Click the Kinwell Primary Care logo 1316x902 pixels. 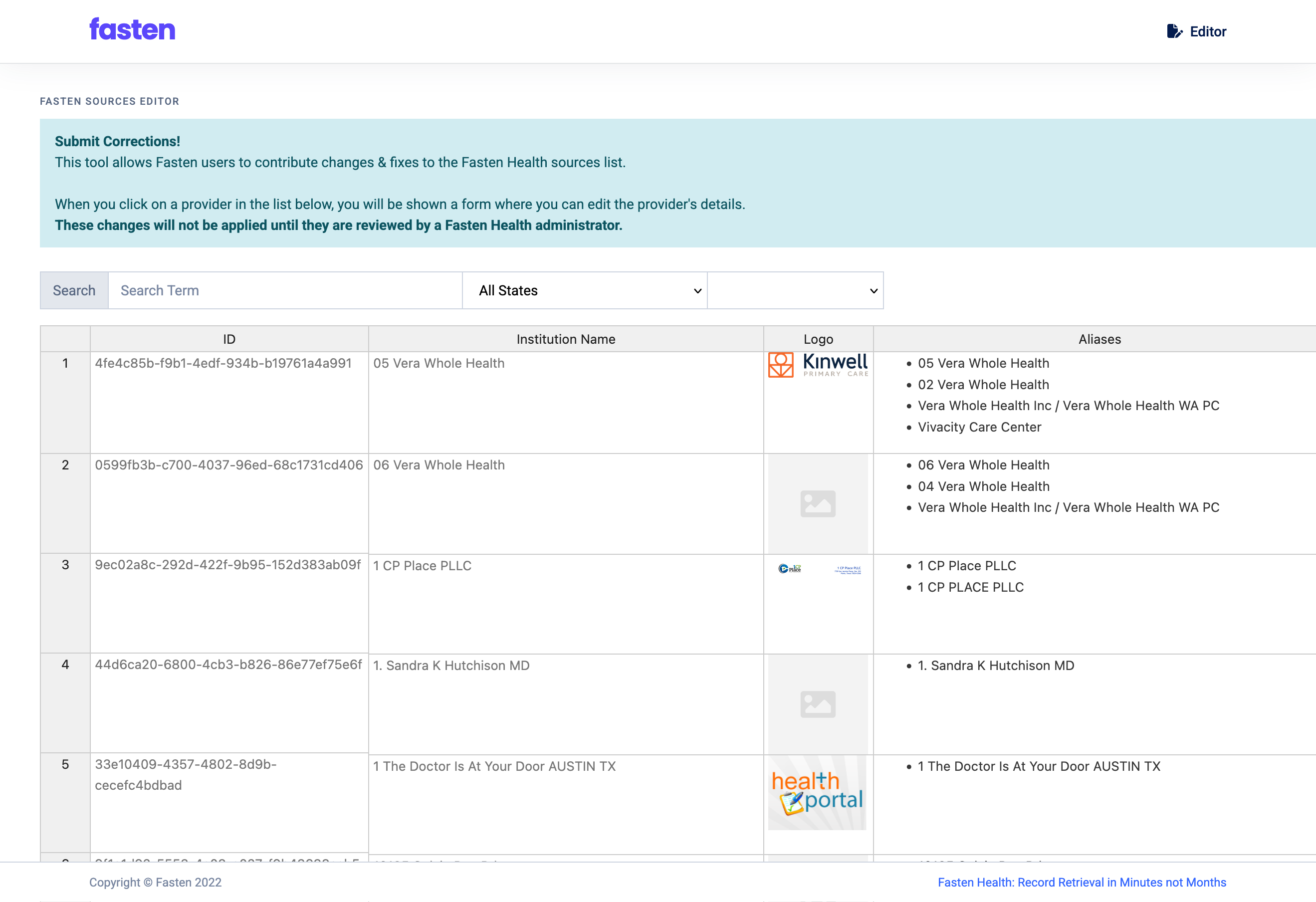(817, 364)
